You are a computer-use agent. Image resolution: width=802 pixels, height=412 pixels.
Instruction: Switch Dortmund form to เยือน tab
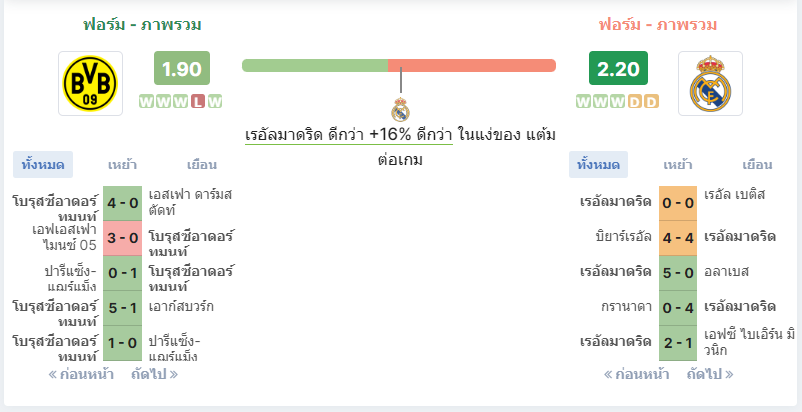(x=202, y=165)
